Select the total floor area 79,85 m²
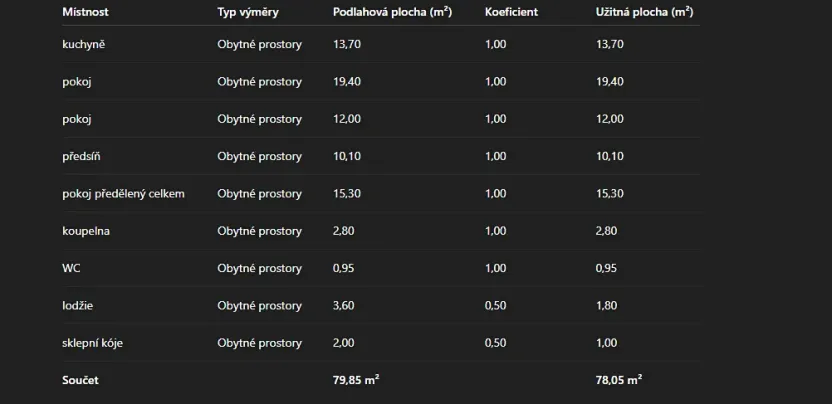The image size is (832, 404). (355, 380)
